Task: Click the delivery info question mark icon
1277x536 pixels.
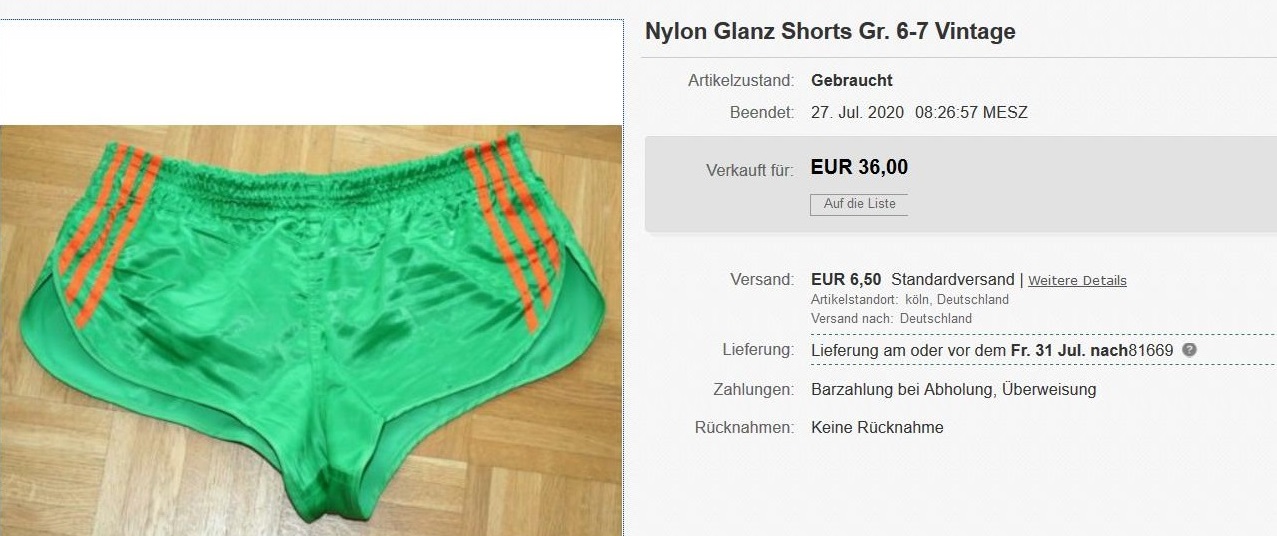Action: point(1189,350)
